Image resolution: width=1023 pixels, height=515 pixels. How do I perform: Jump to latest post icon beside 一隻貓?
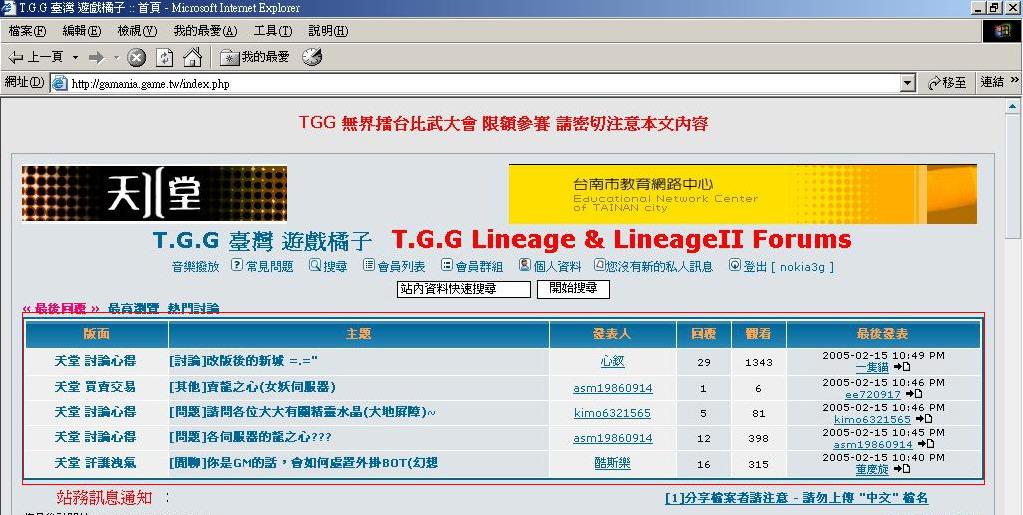902,367
